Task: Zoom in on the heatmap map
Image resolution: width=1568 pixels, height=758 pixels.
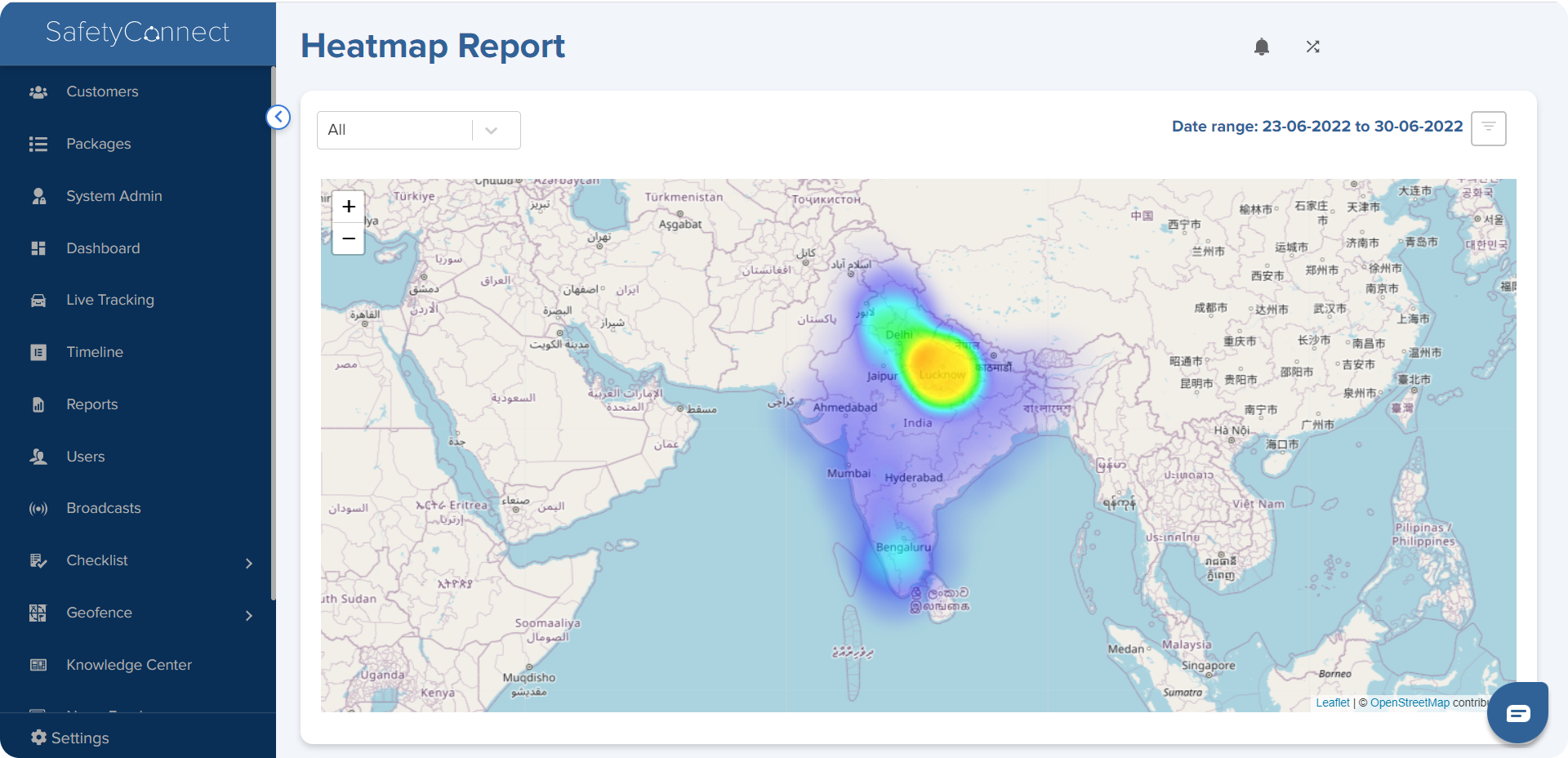Action: point(349,207)
